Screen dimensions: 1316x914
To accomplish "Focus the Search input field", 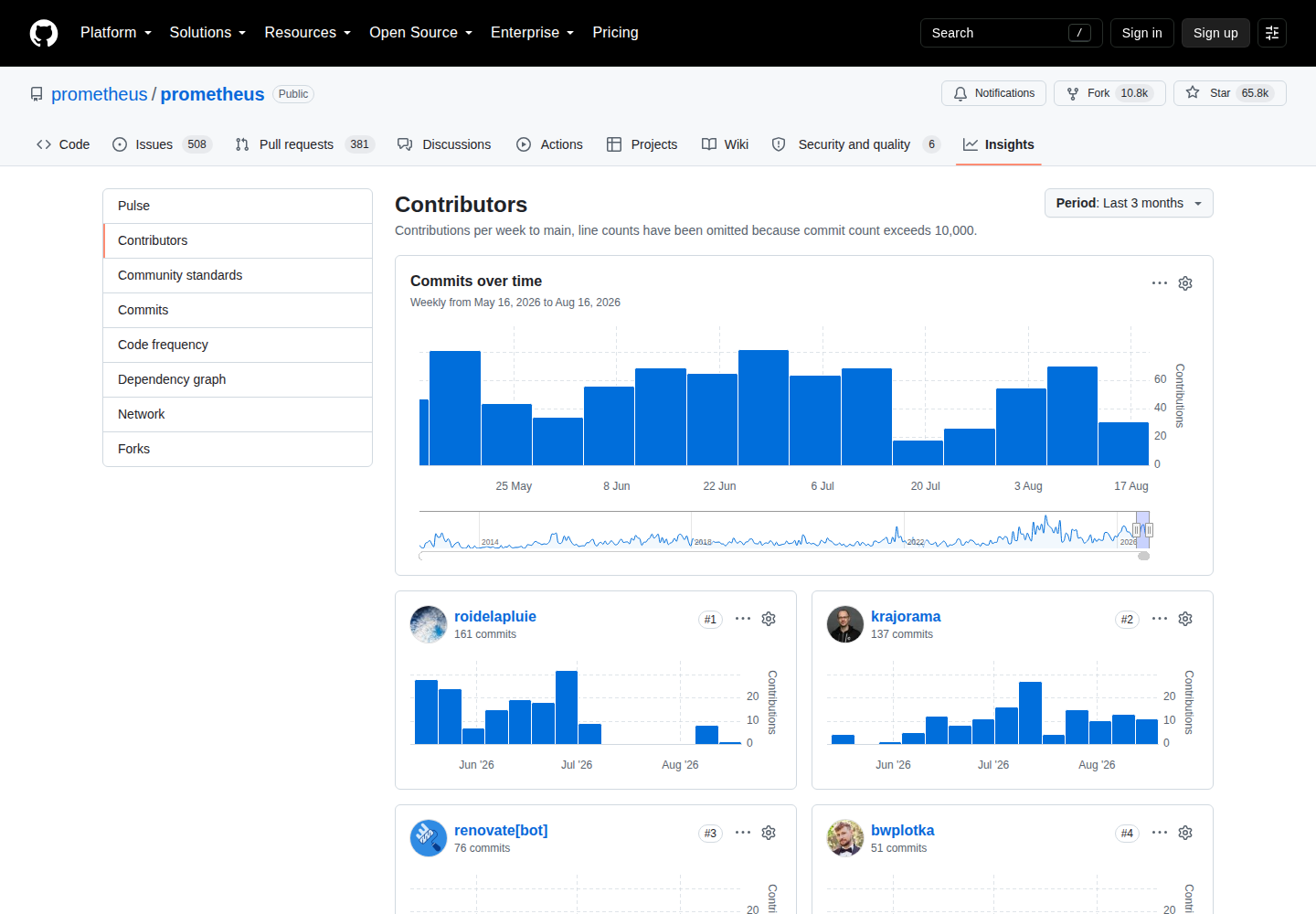I will 1011,33.
